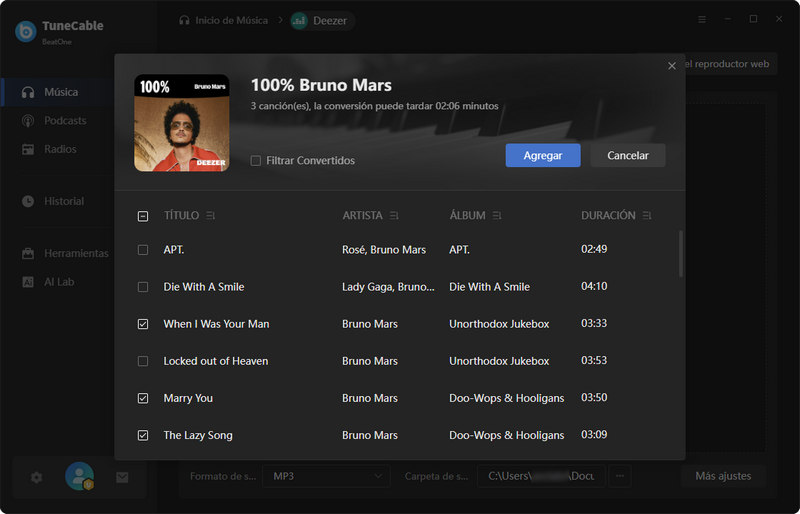Click the mail envelope icon
The image size is (800, 514).
coord(122,477)
